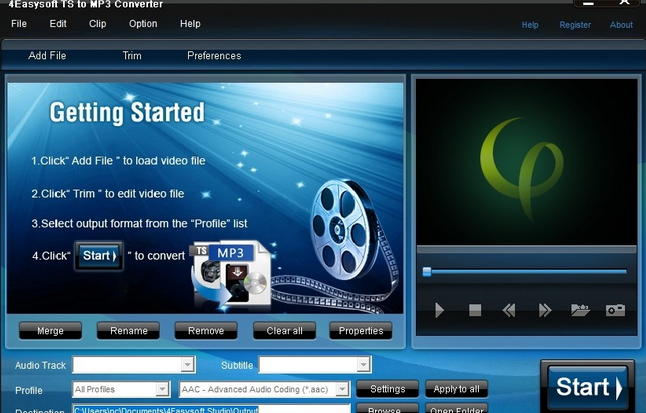The image size is (646, 413).
Task: Expand the Subtitle dropdown
Action: pyautogui.click(x=363, y=365)
